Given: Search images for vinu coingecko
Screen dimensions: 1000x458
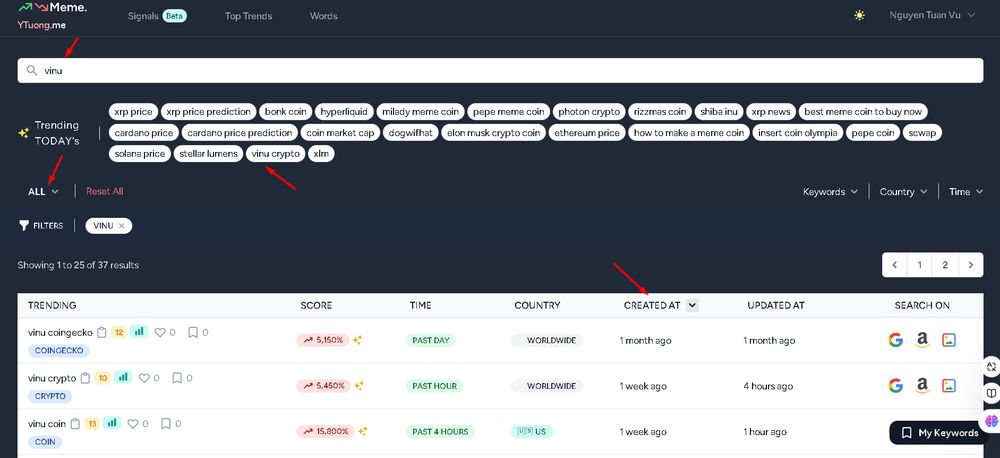Looking at the screenshot, I should [949, 340].
